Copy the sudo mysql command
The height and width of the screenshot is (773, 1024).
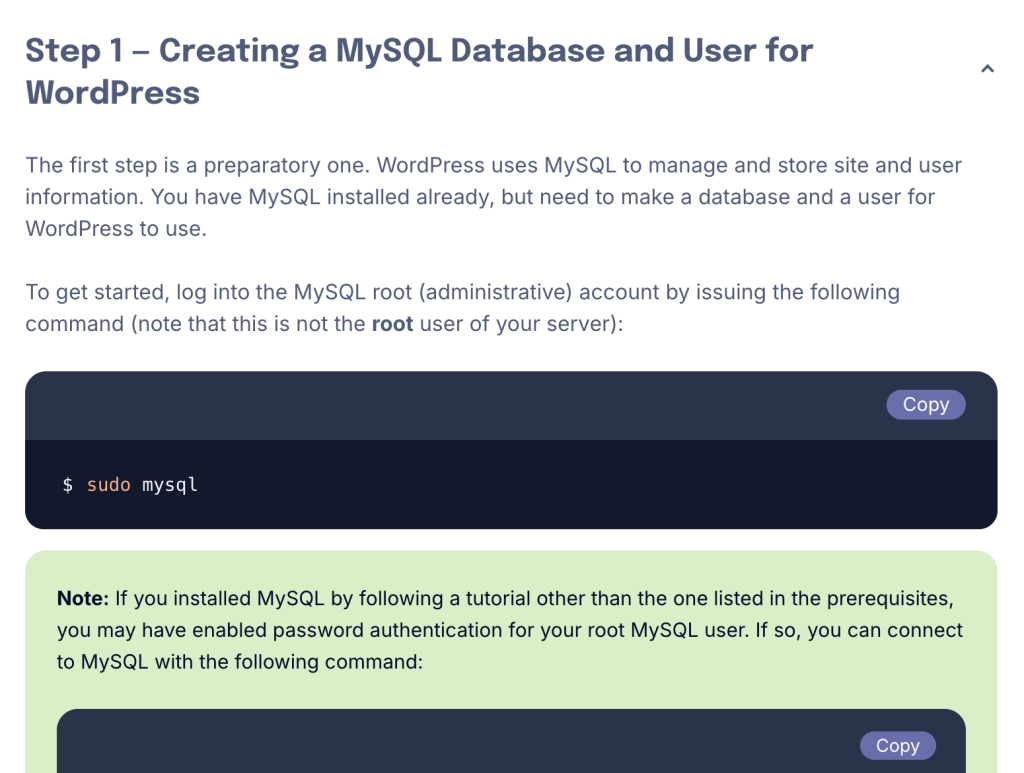pyautogui.click(x=925, y=404)
